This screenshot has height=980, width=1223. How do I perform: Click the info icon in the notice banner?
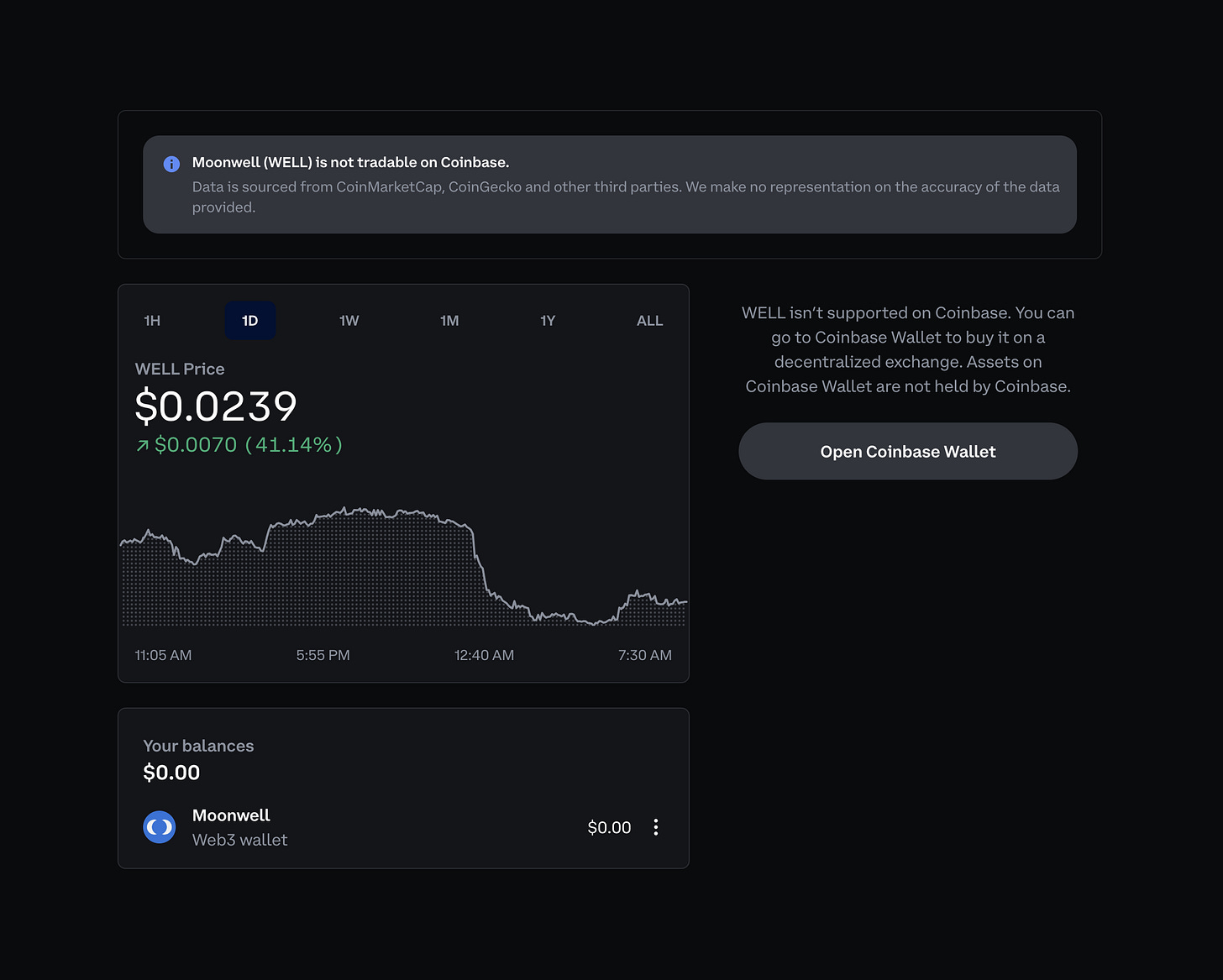point(171,164)
